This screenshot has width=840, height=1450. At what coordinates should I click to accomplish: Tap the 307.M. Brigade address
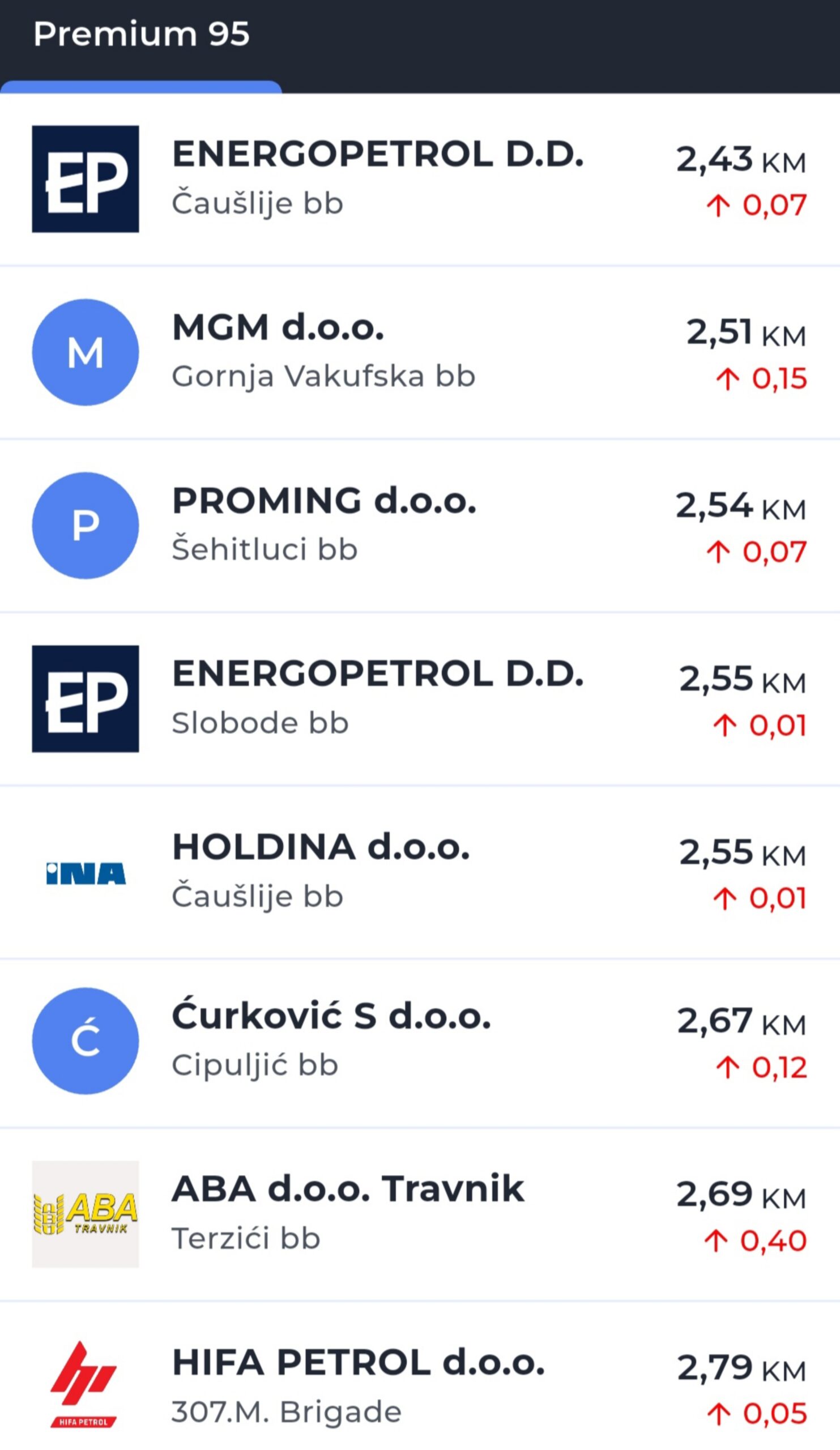287,1412
